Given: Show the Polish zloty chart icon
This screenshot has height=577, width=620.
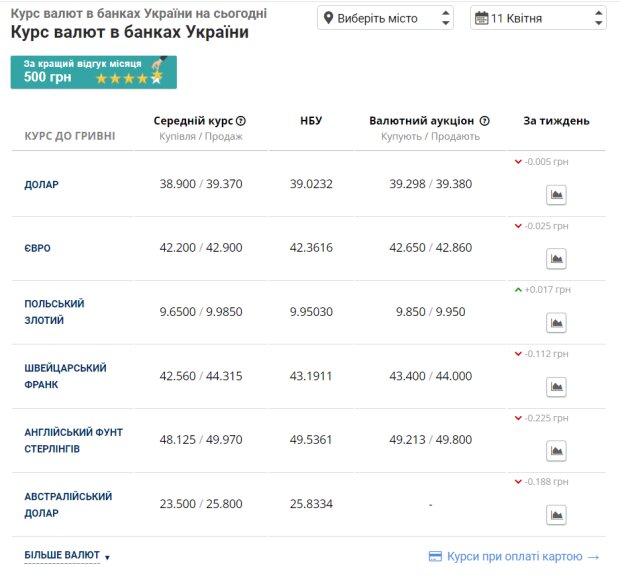Looking at the screenshot, I should point(557,323).
